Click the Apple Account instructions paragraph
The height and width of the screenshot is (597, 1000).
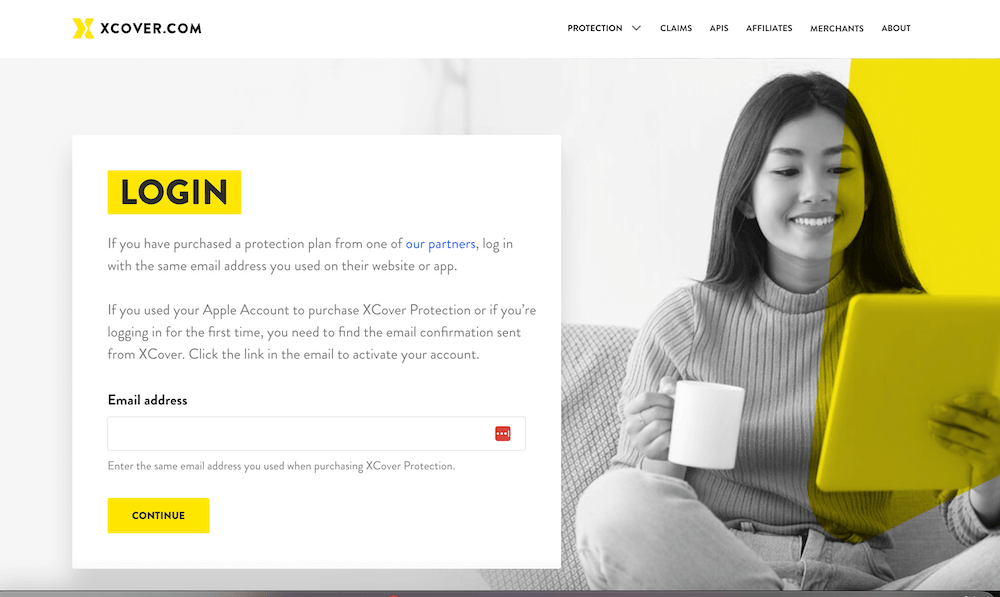pyautogui.click(x=321, y=332)
